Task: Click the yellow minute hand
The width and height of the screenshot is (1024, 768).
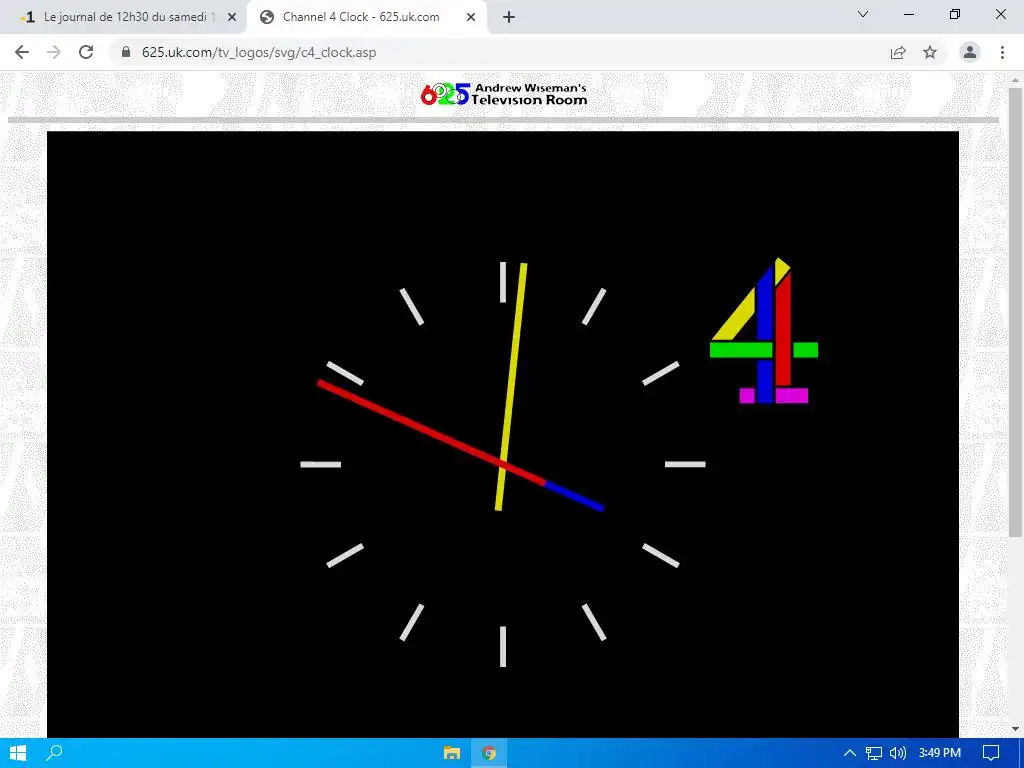Action: (x=511, y=387)
